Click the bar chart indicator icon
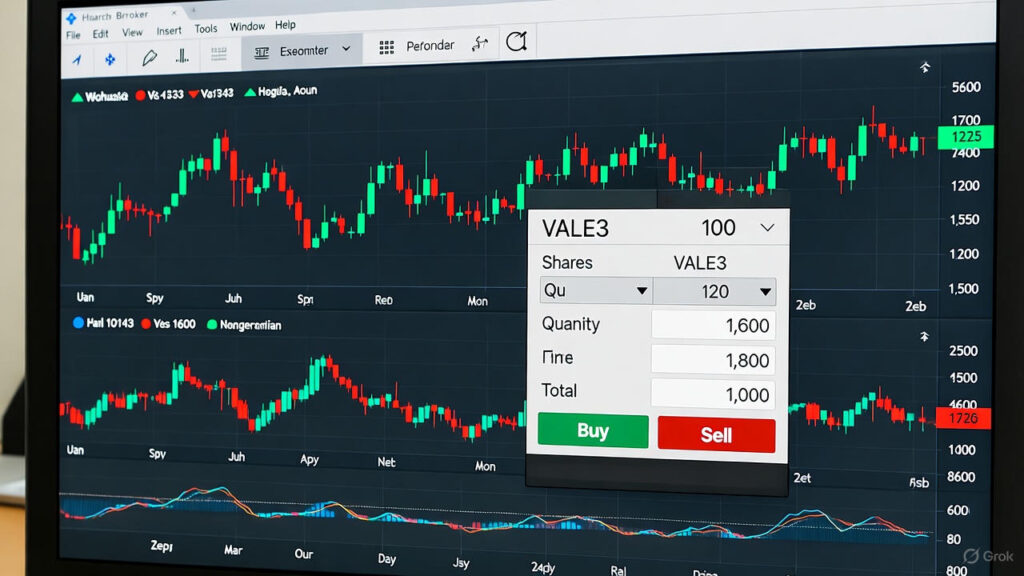Image resolution: width=1024 pixels, height=576 pixels. 183,57
